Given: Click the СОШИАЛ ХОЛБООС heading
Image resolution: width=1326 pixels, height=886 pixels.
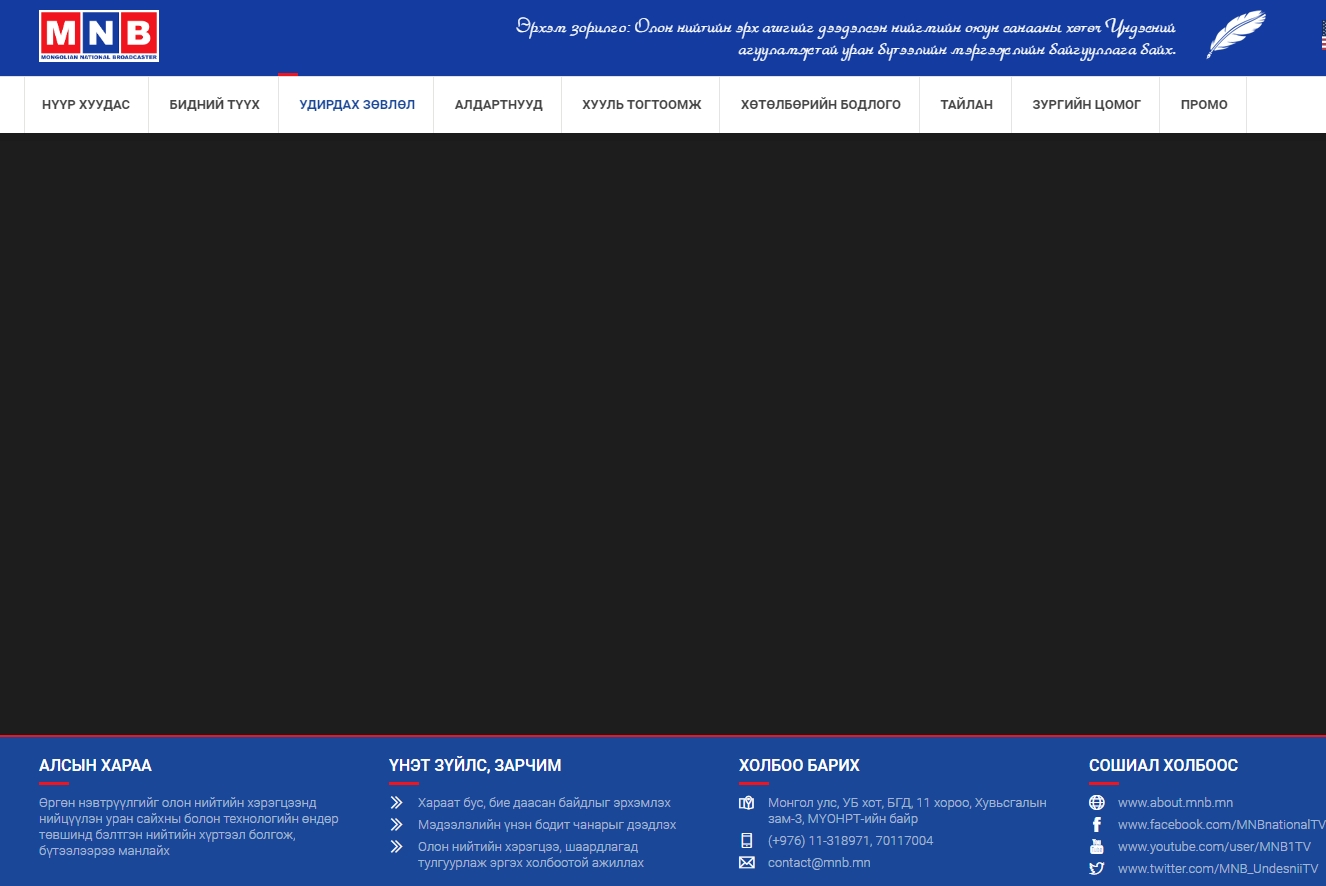Looking at the screenshot, I should pos(1163,765).
